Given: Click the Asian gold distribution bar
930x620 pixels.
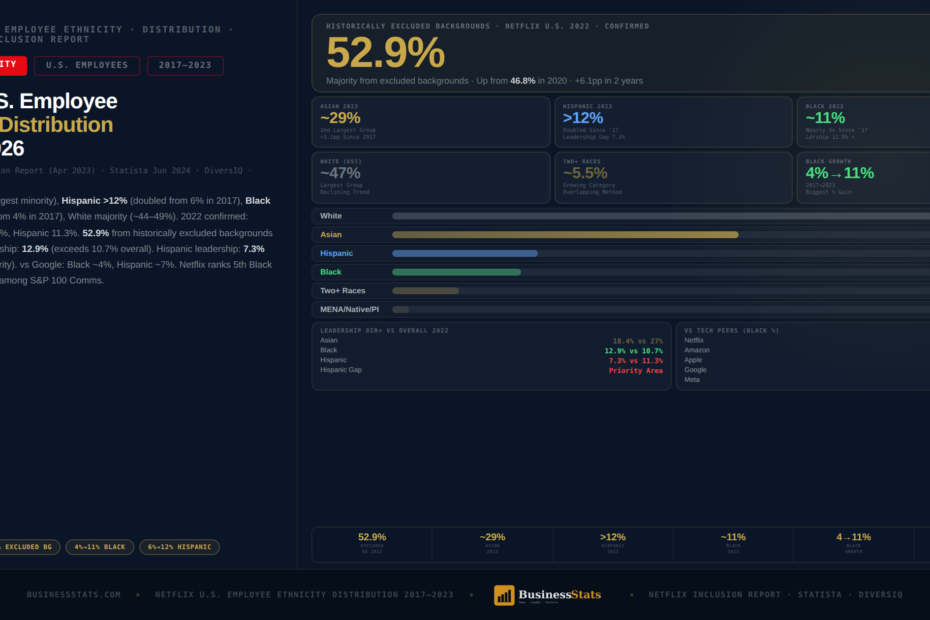Looking at the screenshot, I should click(565, 235).
